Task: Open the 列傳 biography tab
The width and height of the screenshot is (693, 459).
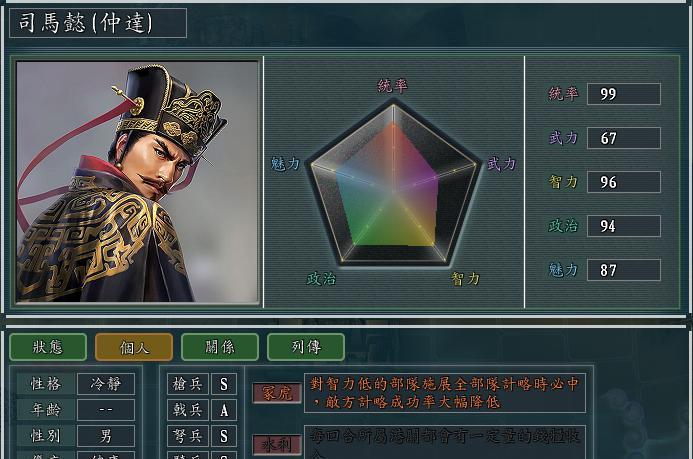Action: 306,347
